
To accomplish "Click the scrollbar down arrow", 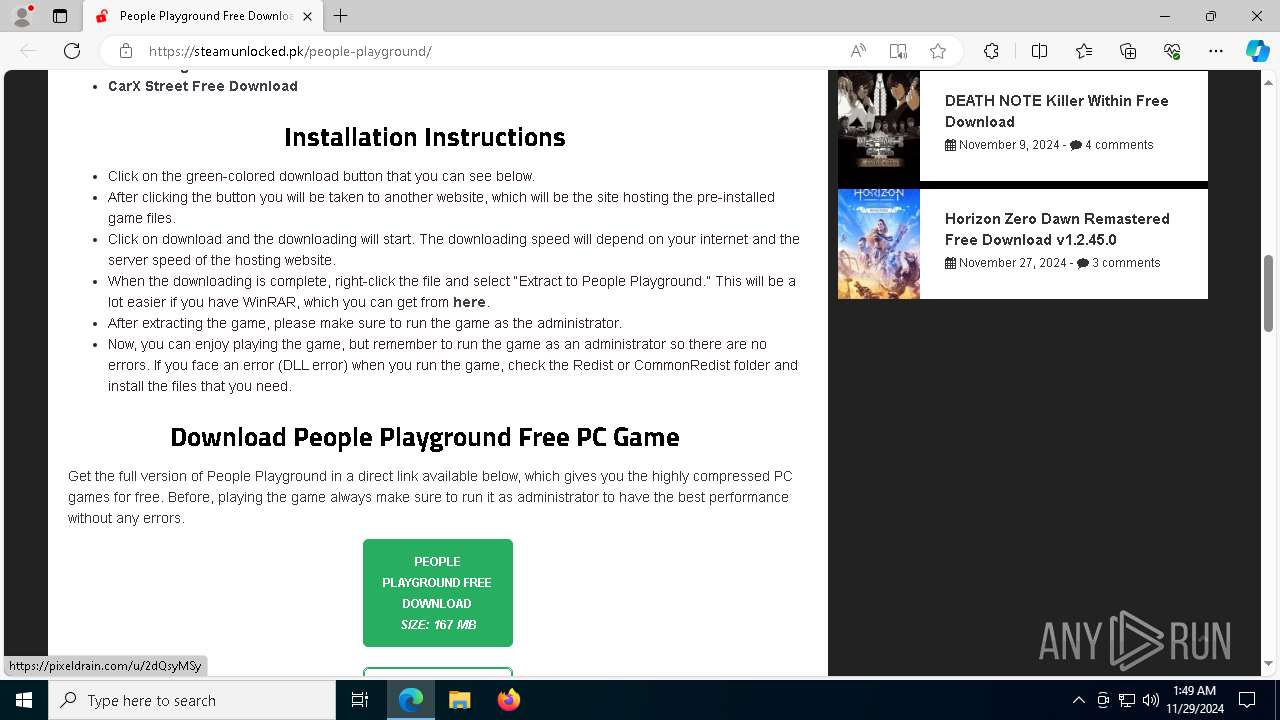I will (1268, 664).
